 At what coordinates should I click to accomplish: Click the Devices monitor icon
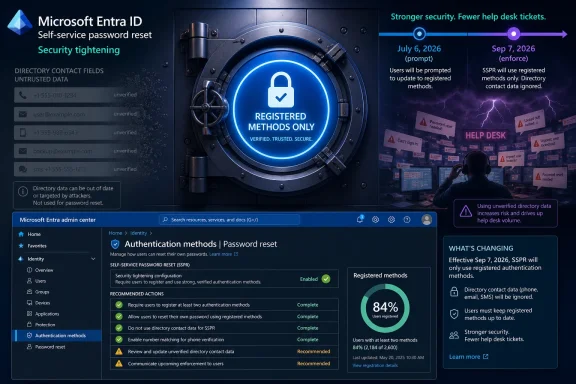coord(29,303)
